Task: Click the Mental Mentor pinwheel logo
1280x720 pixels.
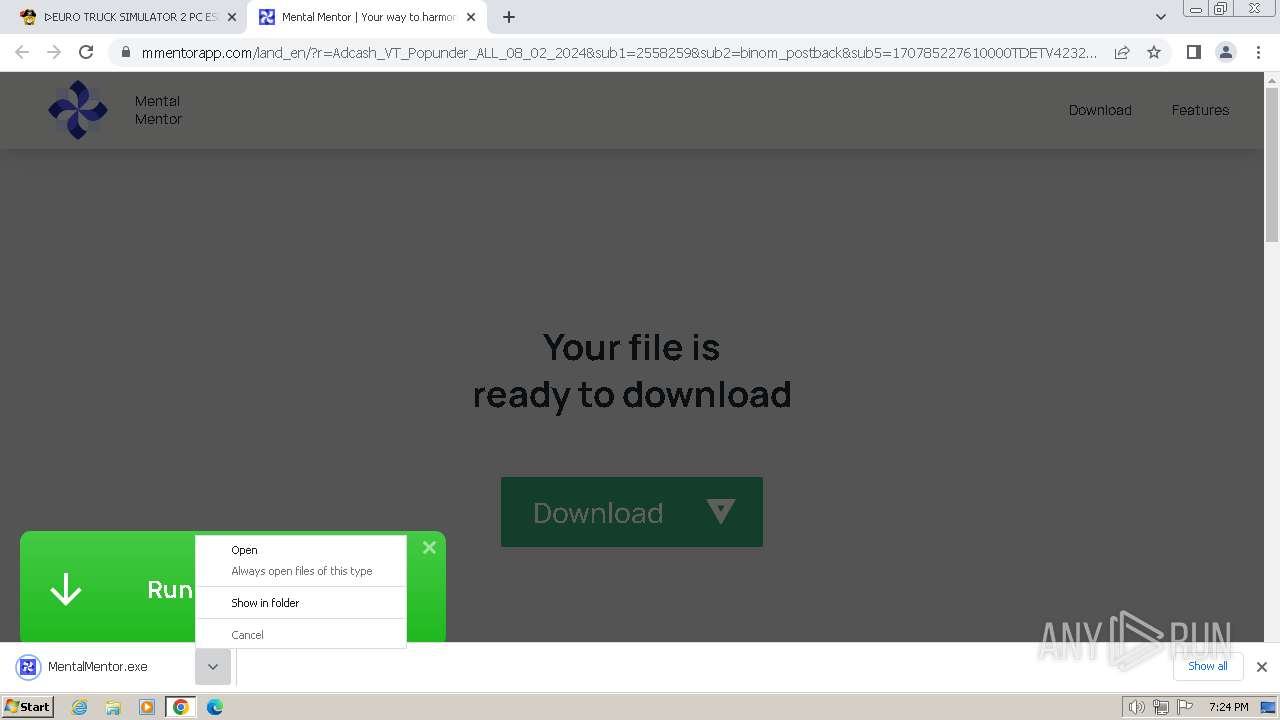Action: [x=78, y=110]
